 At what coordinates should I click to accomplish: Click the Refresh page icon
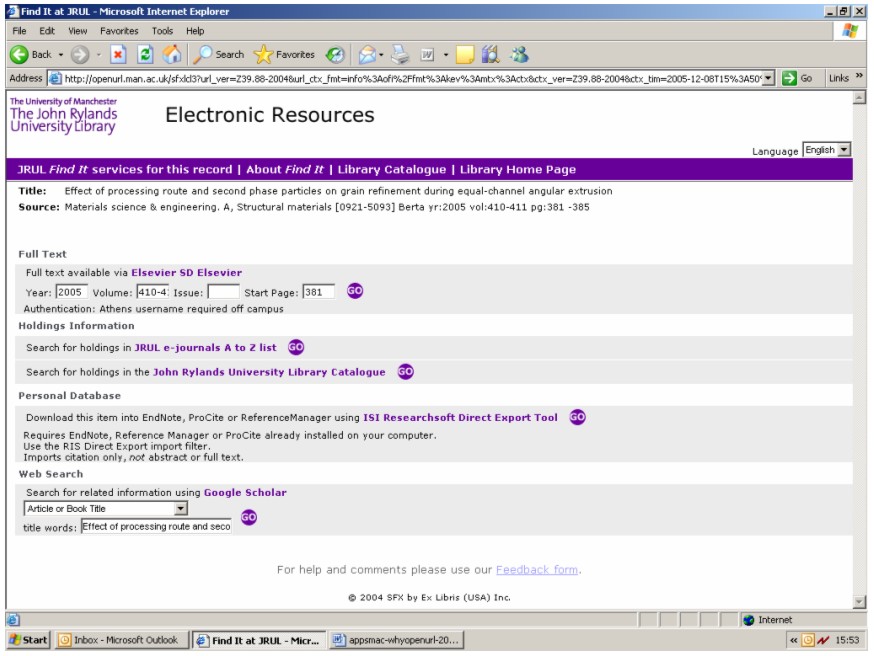tap(145, 55)
